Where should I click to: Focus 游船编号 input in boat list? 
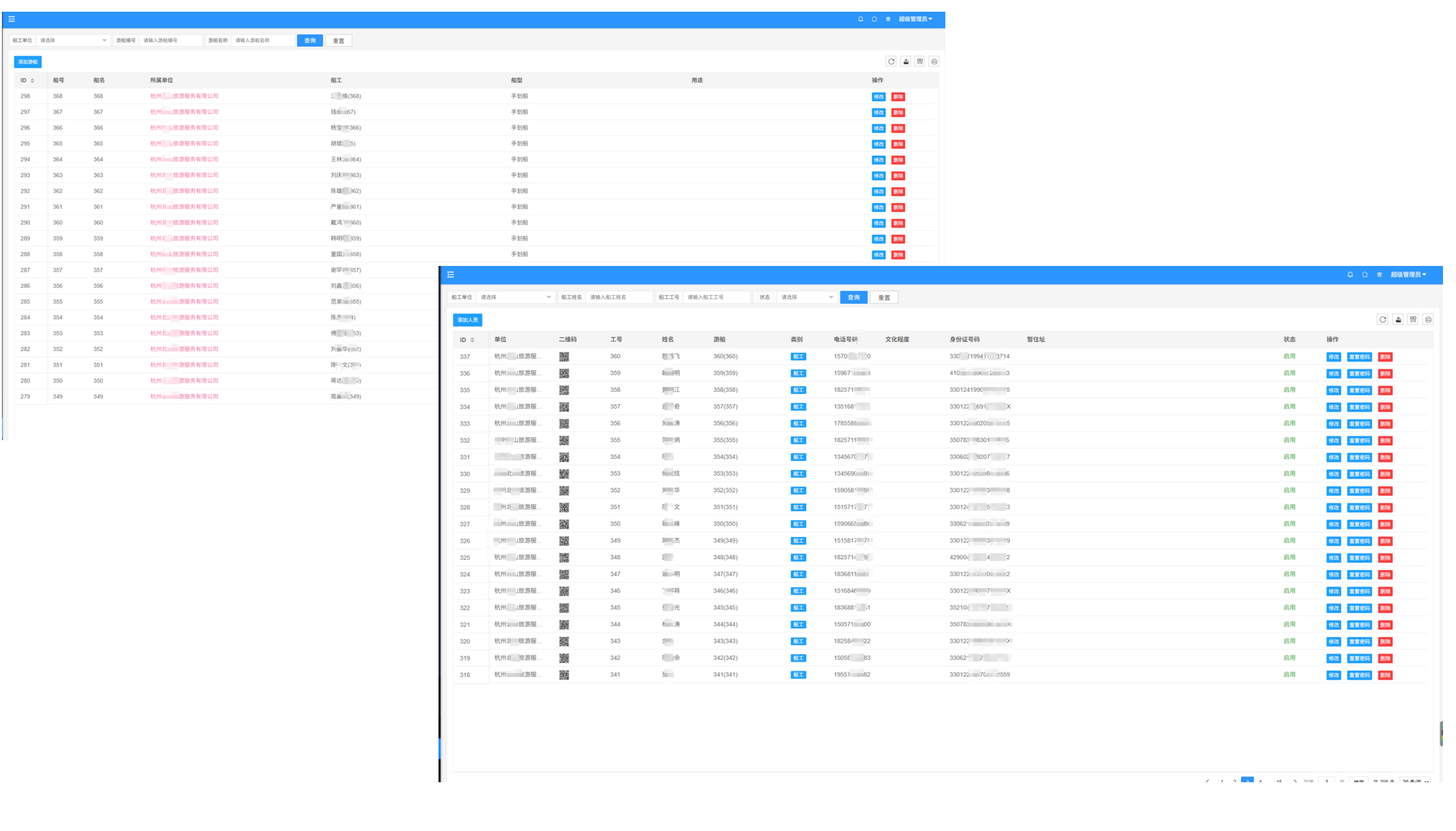170,40
